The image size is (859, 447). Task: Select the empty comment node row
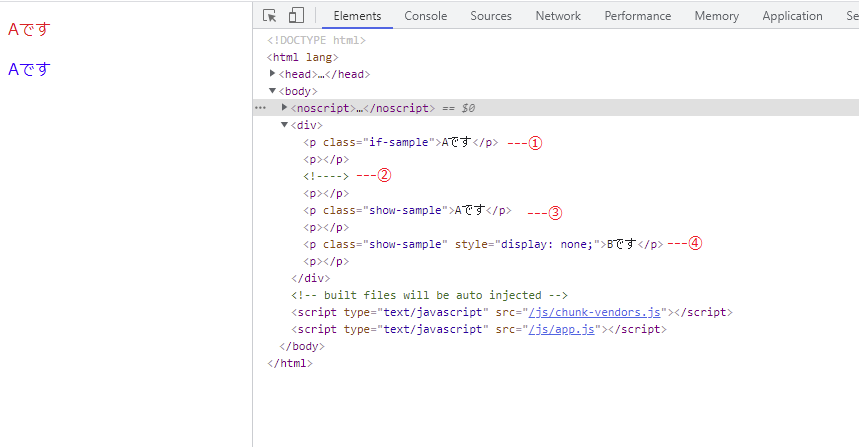tap(327, 176)
